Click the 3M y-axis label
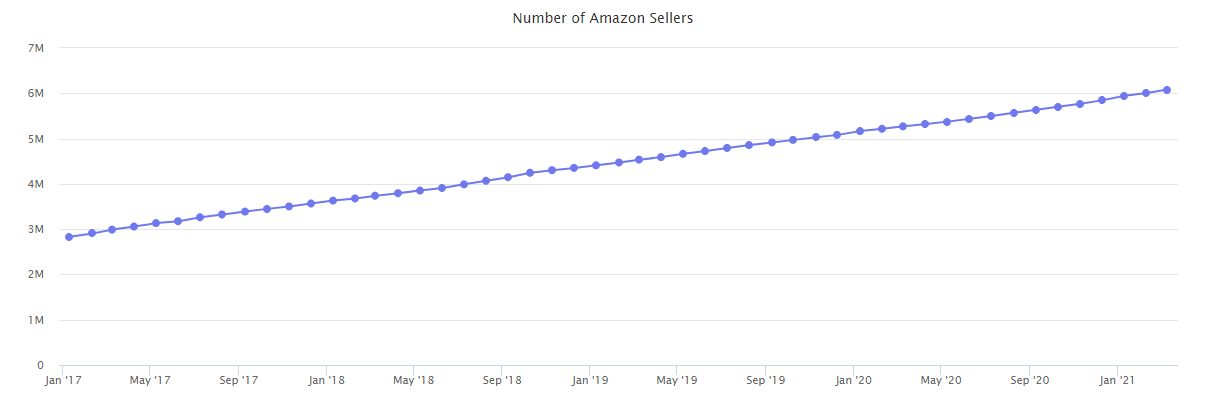Screen dimensions: 1228x416 click(x=36, y=229)
